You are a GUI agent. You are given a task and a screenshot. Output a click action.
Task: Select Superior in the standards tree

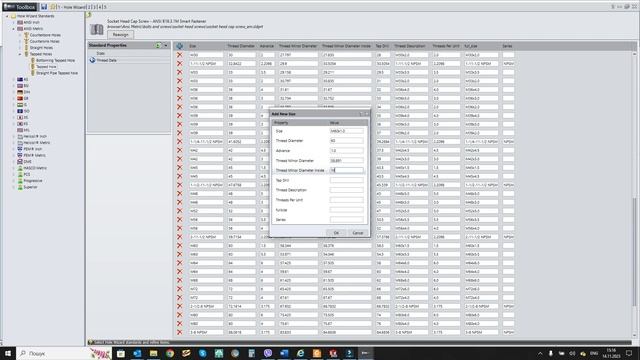[x=31, y=187]
